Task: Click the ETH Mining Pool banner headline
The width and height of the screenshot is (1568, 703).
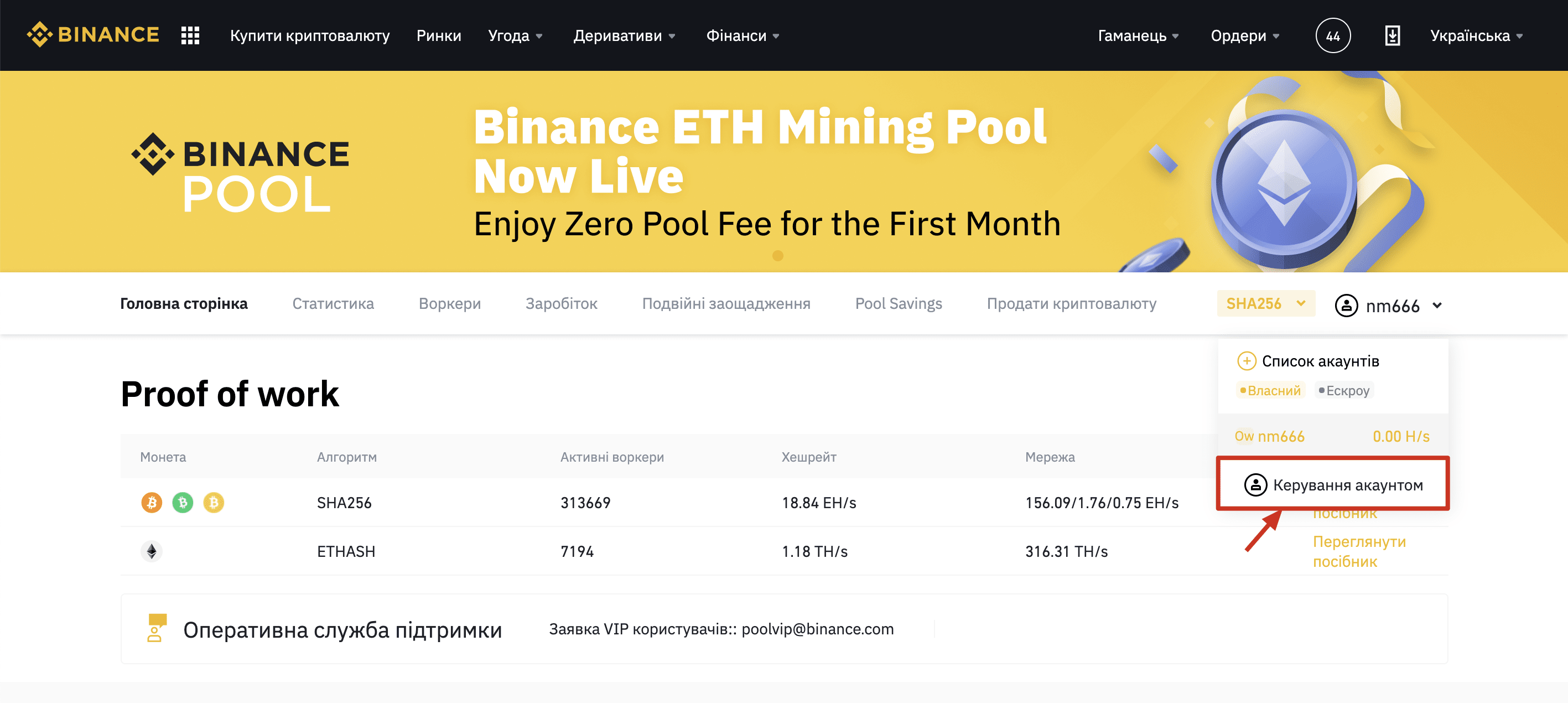Action: tap(760, 151)
